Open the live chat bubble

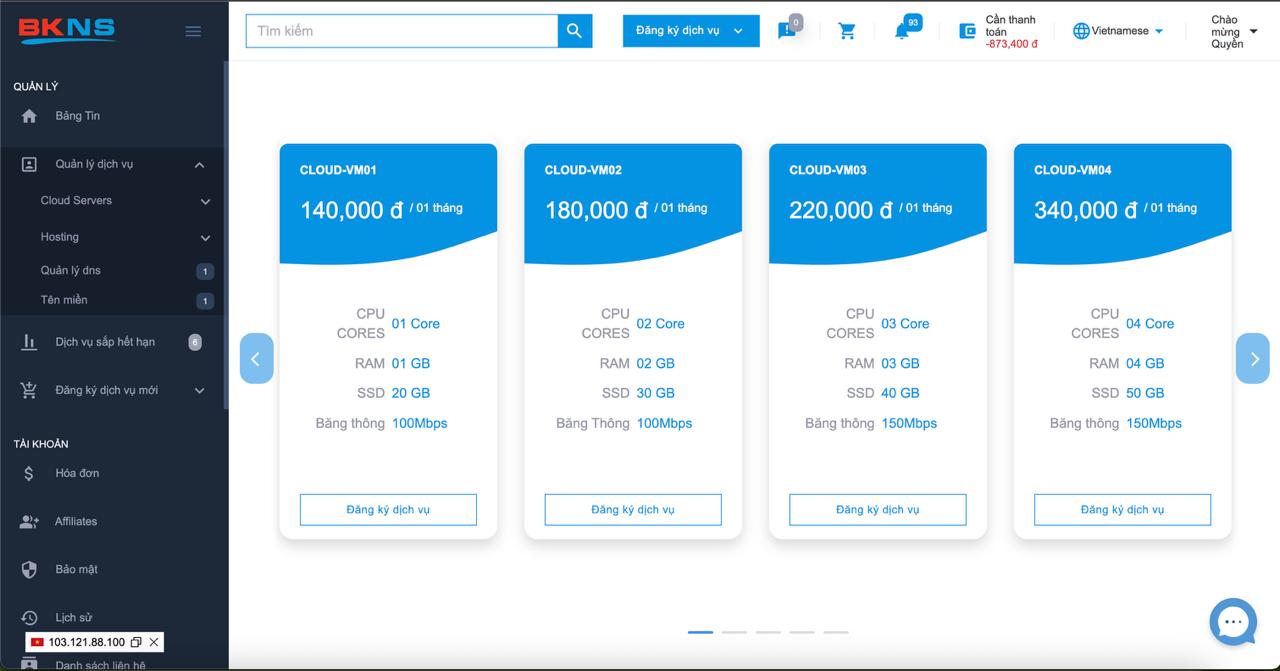(x=1232, y=622)
